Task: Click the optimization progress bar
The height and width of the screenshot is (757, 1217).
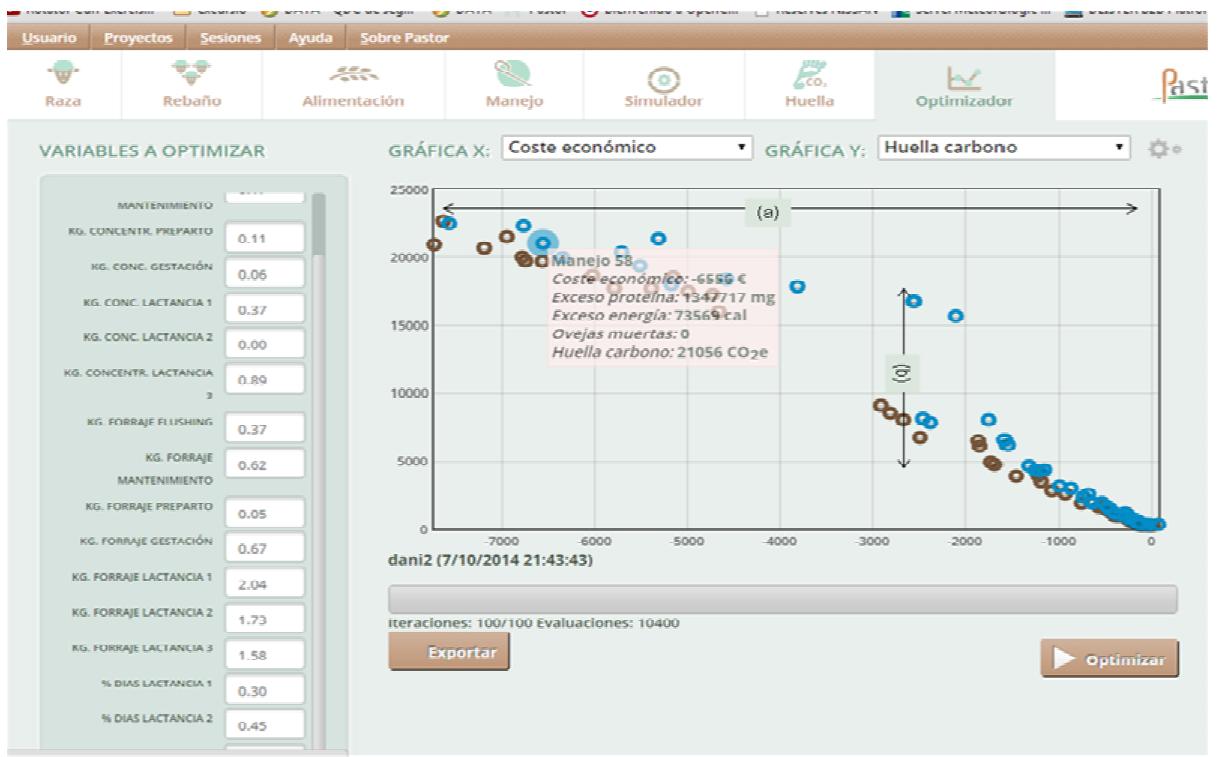Action: pos(782,599)
